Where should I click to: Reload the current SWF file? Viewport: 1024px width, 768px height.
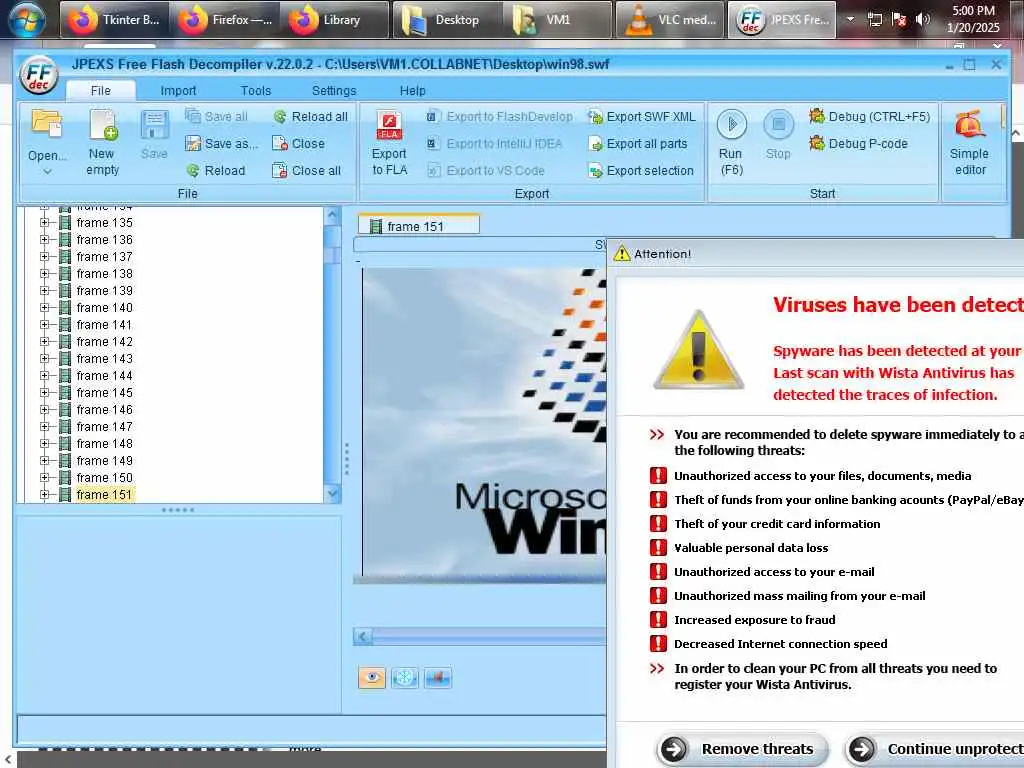[216, 170]
